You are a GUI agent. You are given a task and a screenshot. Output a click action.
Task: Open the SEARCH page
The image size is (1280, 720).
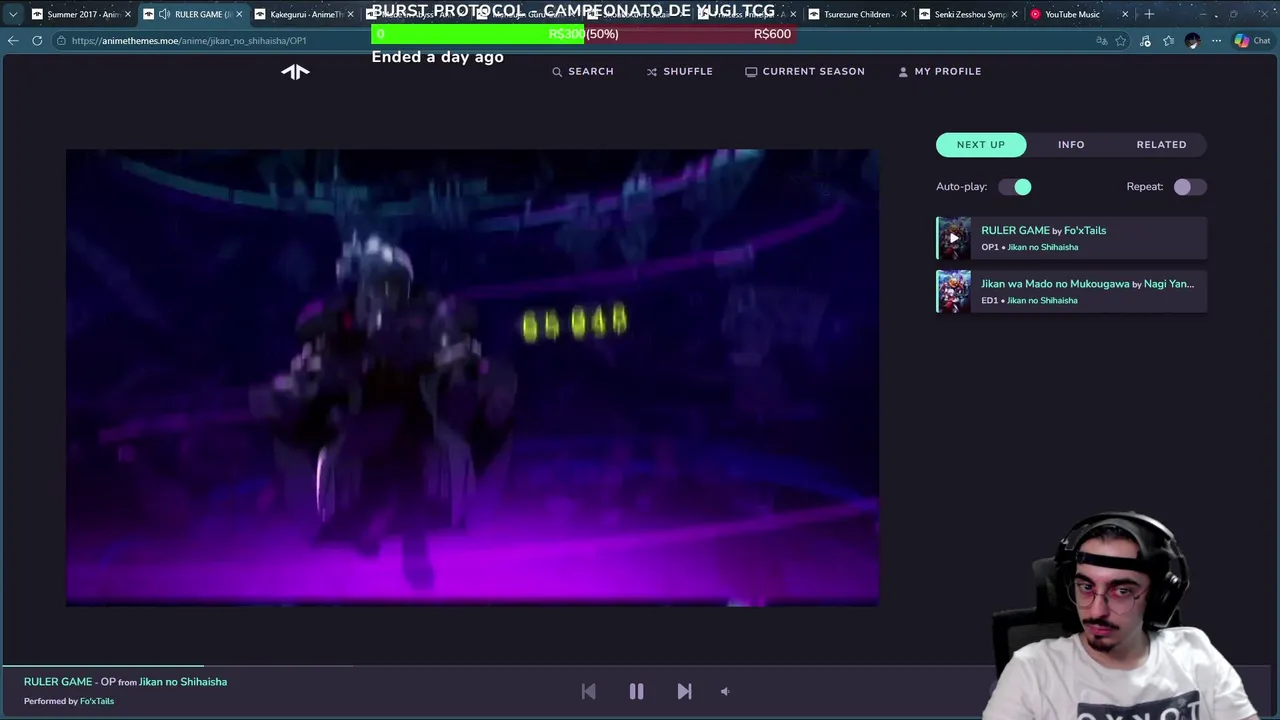[x=583, y=71]
